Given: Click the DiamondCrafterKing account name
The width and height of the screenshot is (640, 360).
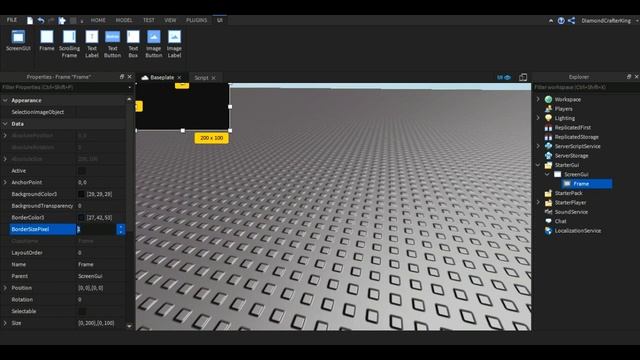Looking at the screenshot, I should pos(606,20).
